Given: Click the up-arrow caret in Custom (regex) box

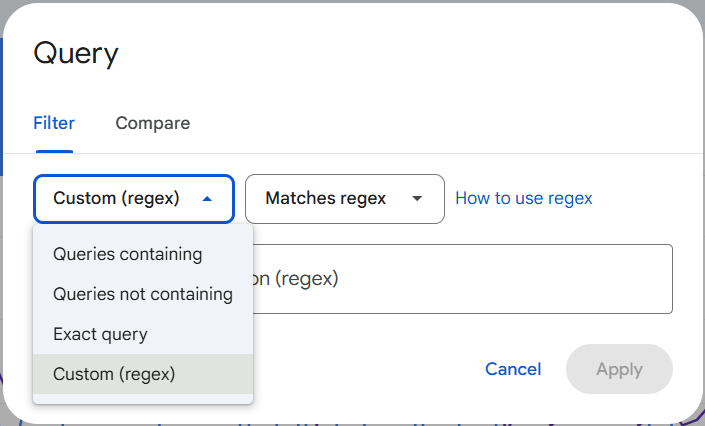Looking at the screenshot, I should click(207, 199).
